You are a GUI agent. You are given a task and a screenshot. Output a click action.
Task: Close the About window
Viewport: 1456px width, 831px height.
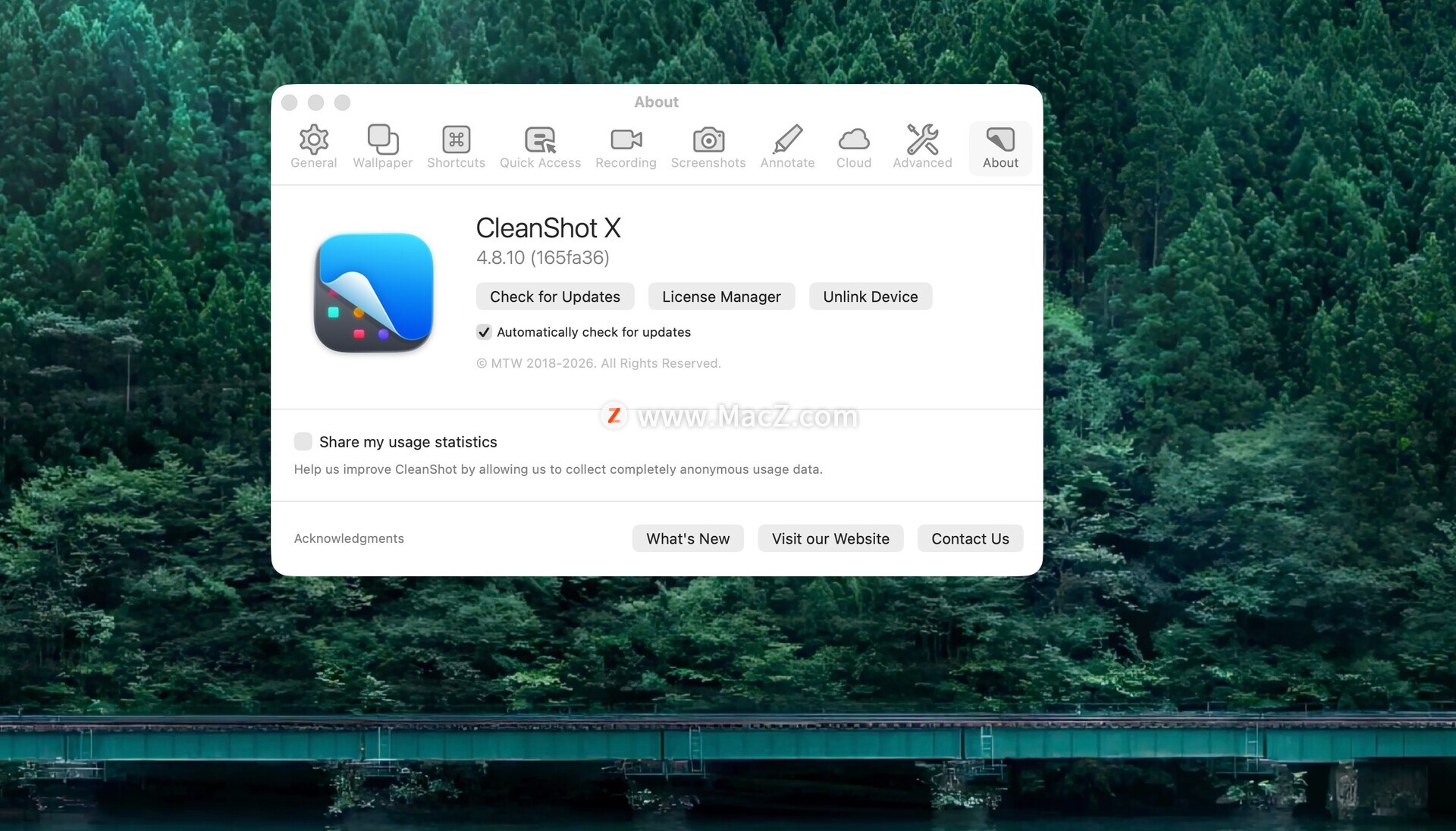pos(289,102)
